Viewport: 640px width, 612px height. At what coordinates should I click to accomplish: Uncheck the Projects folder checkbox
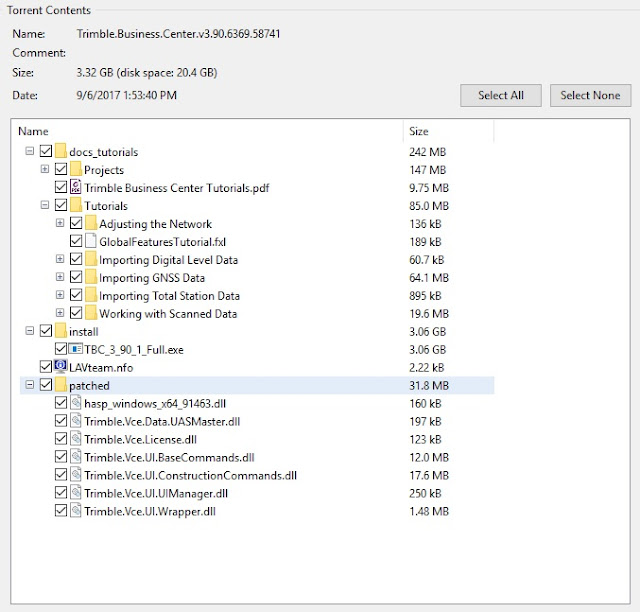61,169
